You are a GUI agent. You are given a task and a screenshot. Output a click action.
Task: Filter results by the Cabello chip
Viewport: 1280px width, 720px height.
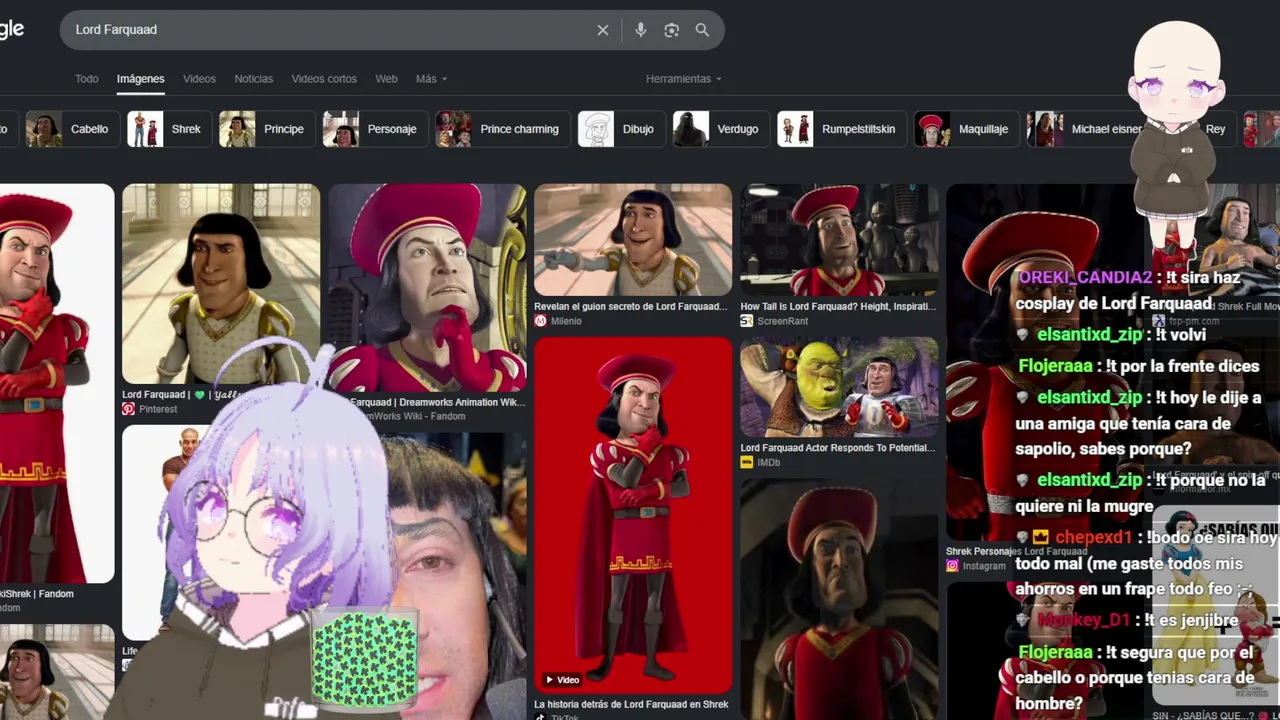coord(70,129)
